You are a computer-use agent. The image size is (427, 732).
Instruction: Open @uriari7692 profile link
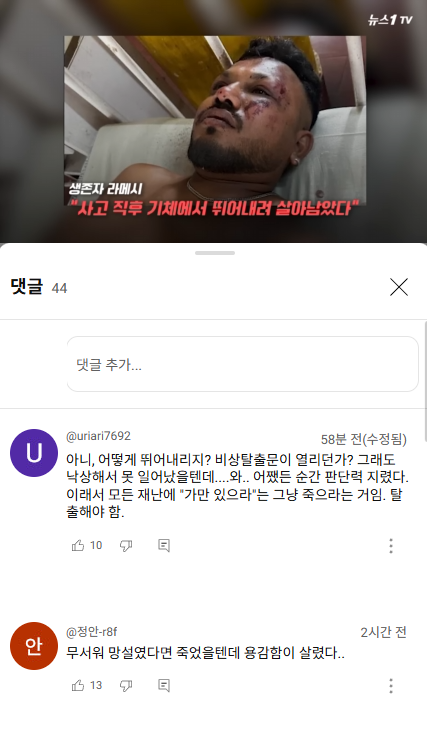click(98, 436)
